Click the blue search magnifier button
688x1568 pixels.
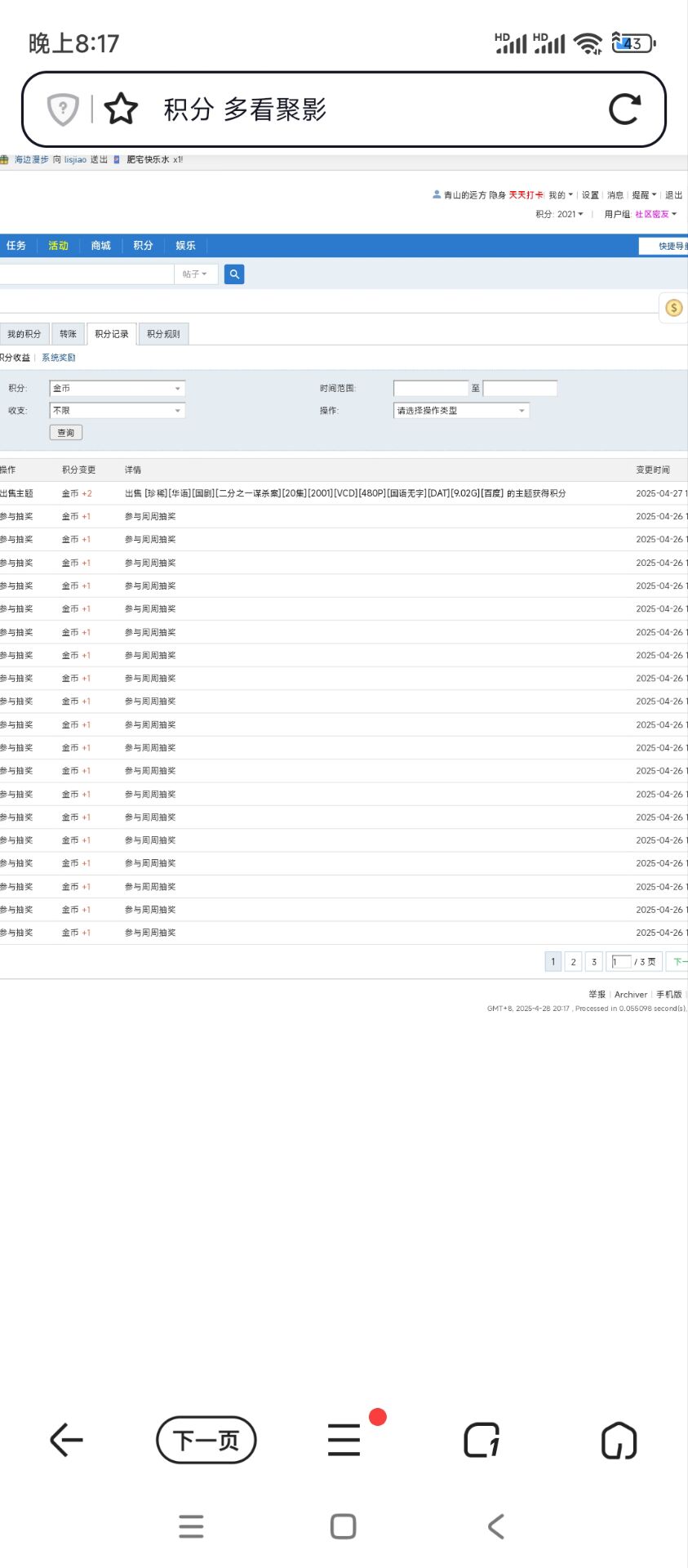point(234,274)
